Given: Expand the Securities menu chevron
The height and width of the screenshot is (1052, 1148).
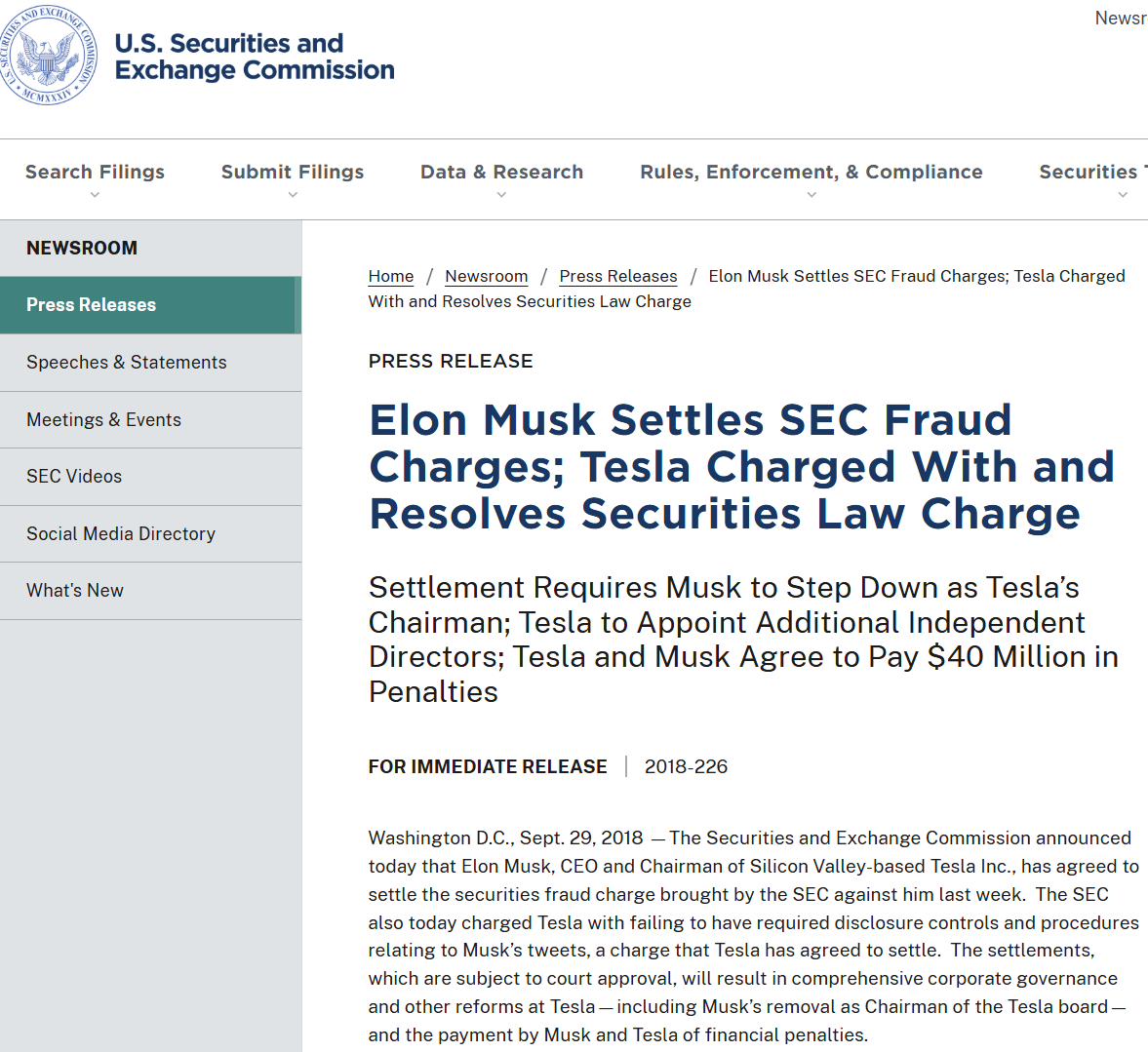Looking at the screenshot, I should pos(1123,195).
